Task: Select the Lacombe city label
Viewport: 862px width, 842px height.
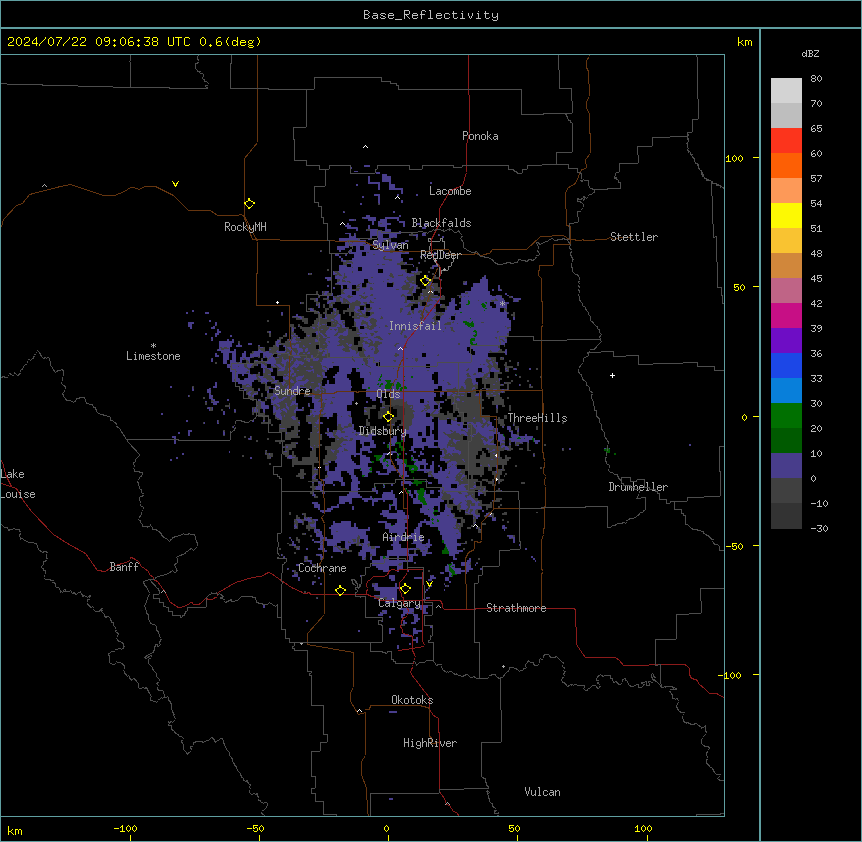Action: [450, 191]
